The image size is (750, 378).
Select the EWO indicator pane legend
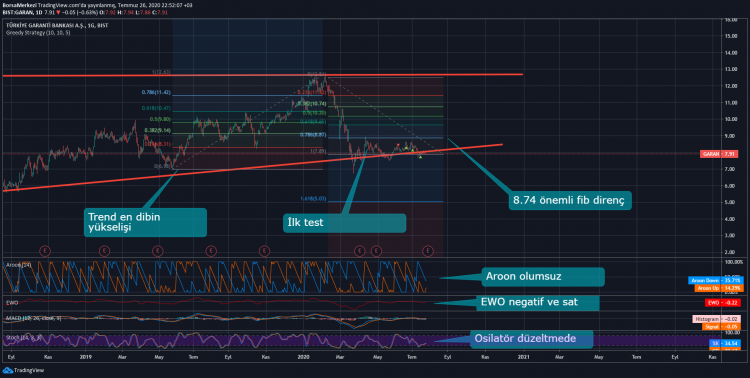coord(12,303)
